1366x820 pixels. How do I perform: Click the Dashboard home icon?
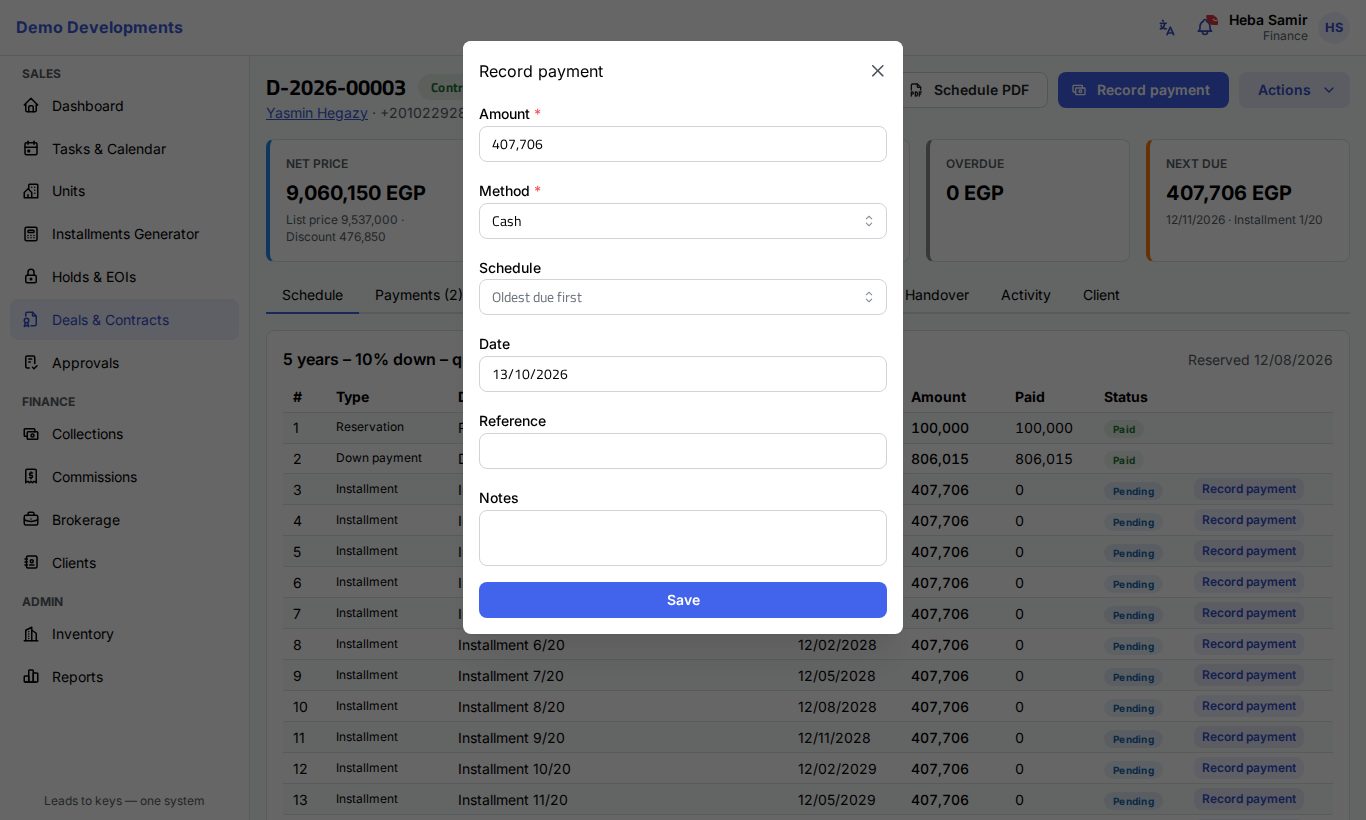[x=31, y=106]
